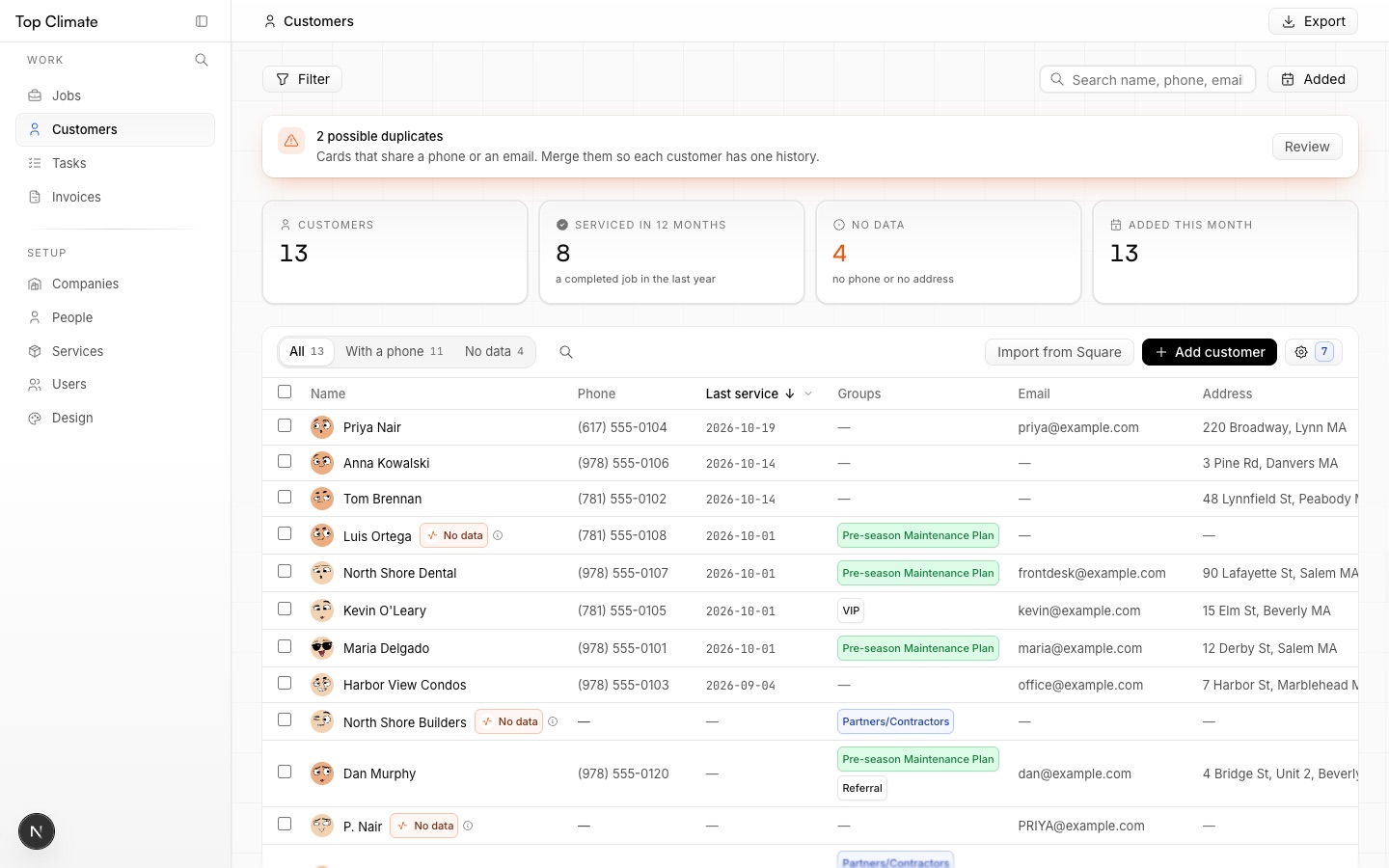Expand the Last service column dropdown chevron

[x=808, y=393]
